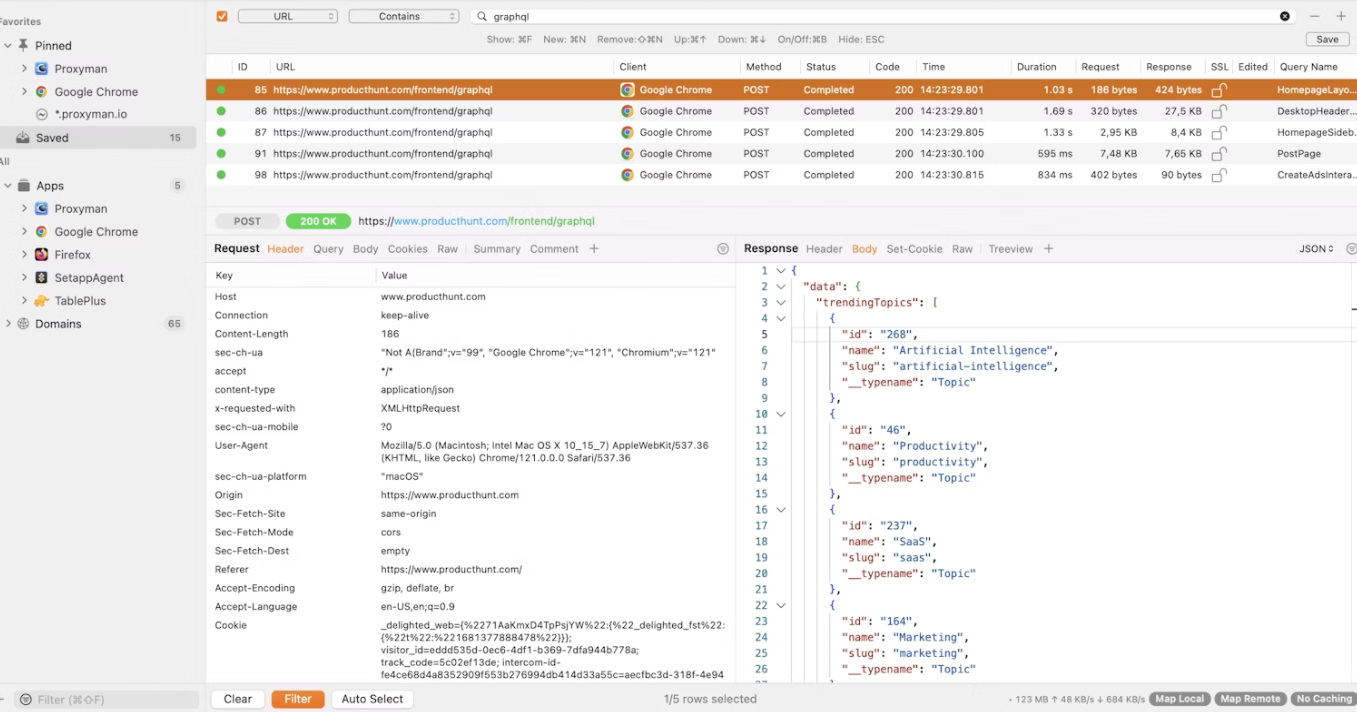Viewport: 1357px width, 712px height.
Task: Collapse JSON object at line 22
Action: click(781, 606)
